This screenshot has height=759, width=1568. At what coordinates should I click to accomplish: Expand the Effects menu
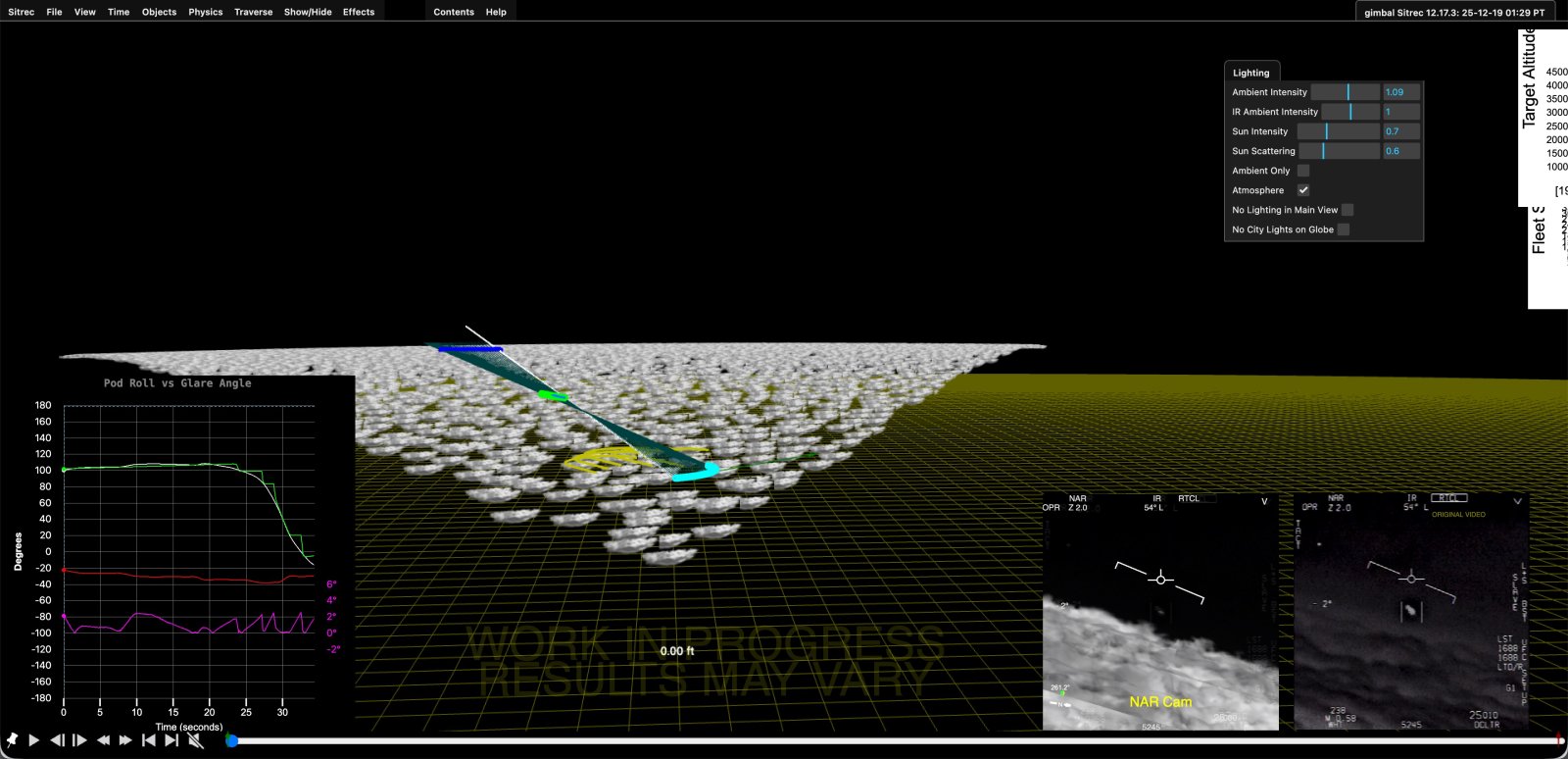(359, 12)
